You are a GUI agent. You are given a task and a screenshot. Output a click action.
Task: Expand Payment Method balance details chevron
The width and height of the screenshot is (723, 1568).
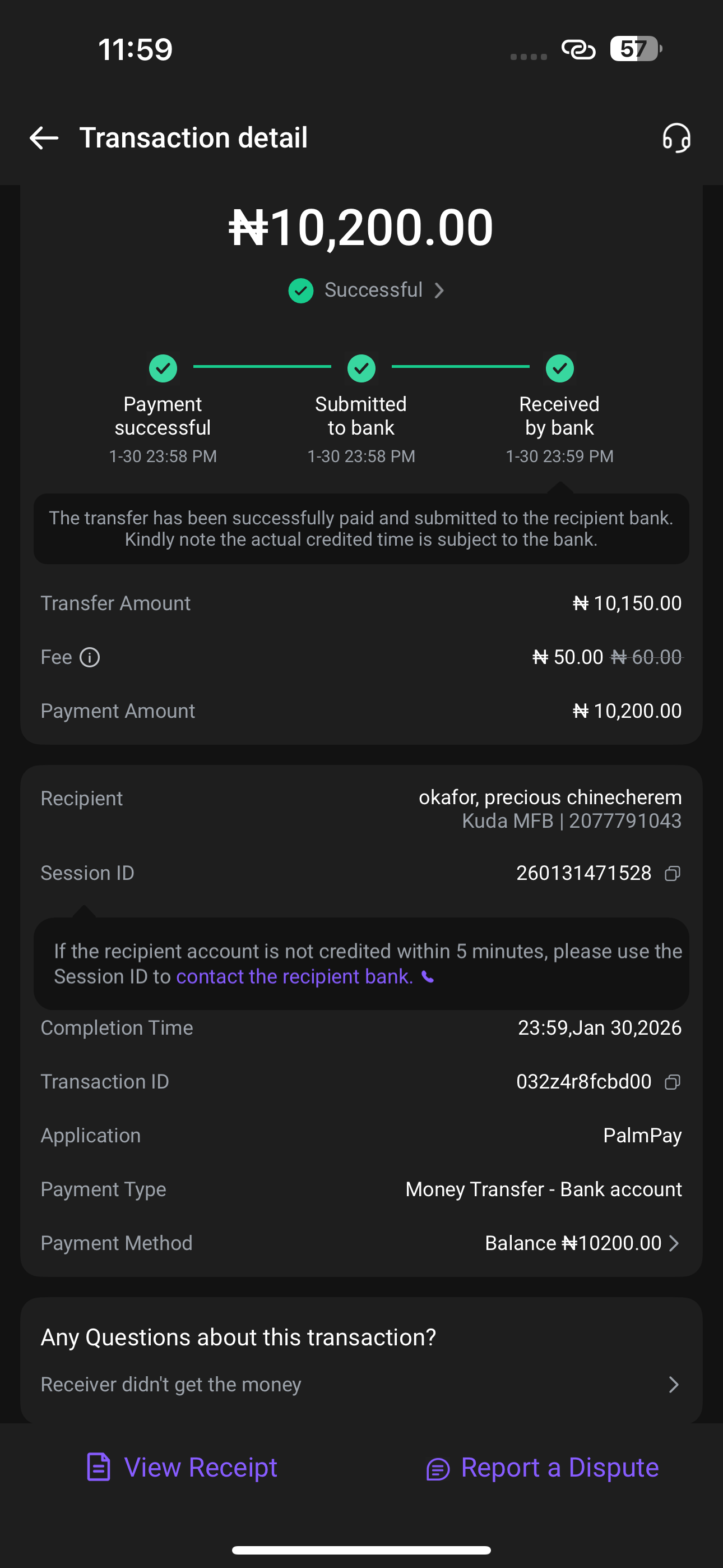point(674,1243)
